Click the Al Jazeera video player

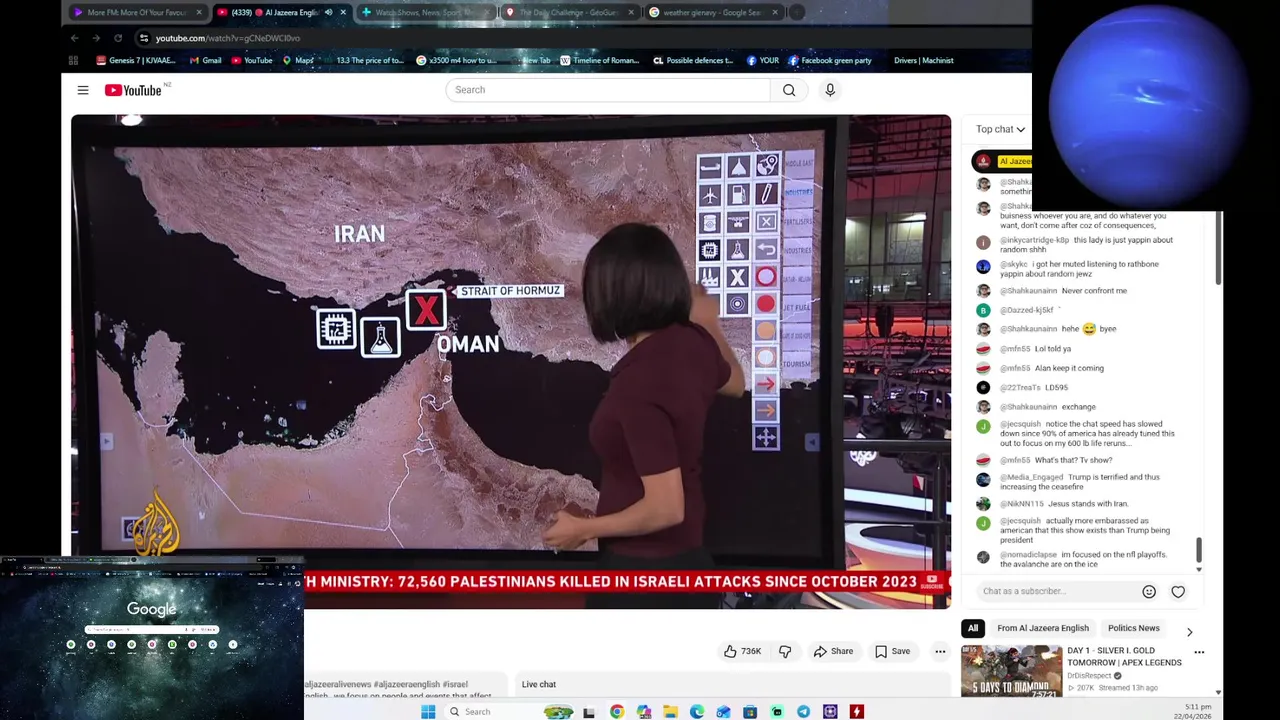tap(510, 362)
